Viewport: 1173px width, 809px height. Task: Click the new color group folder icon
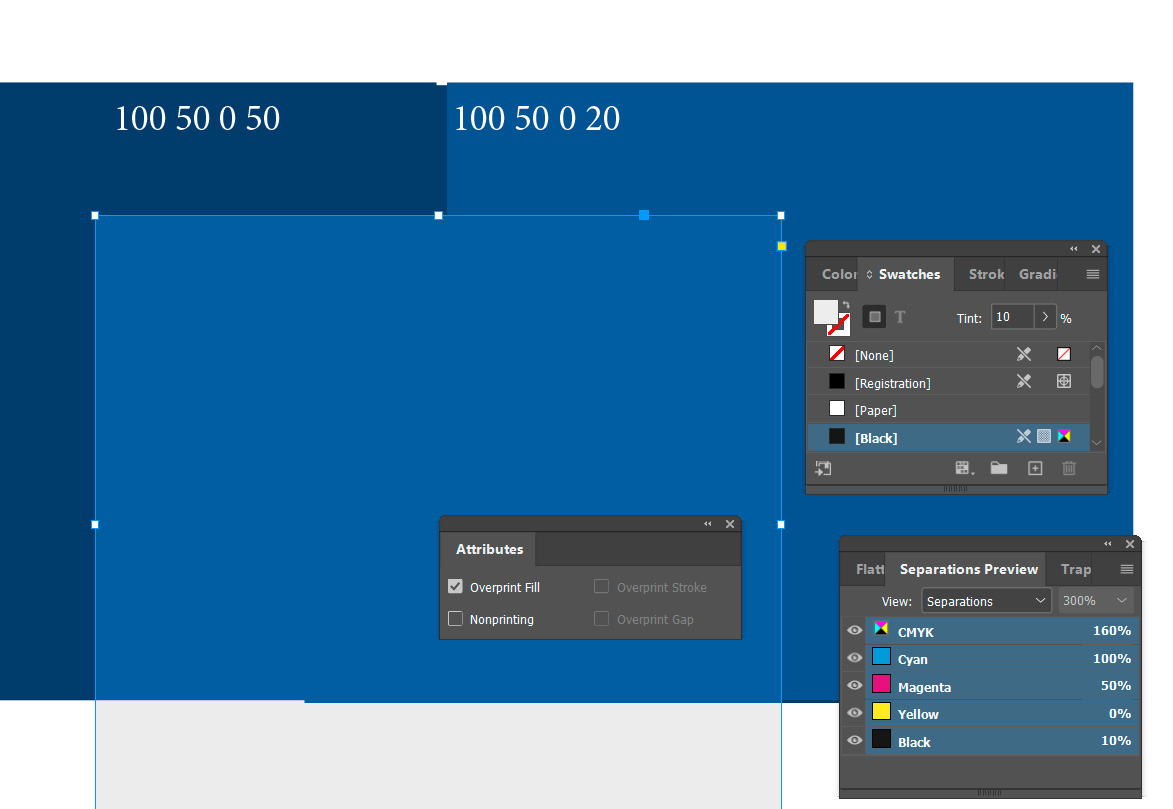point(999,468)
